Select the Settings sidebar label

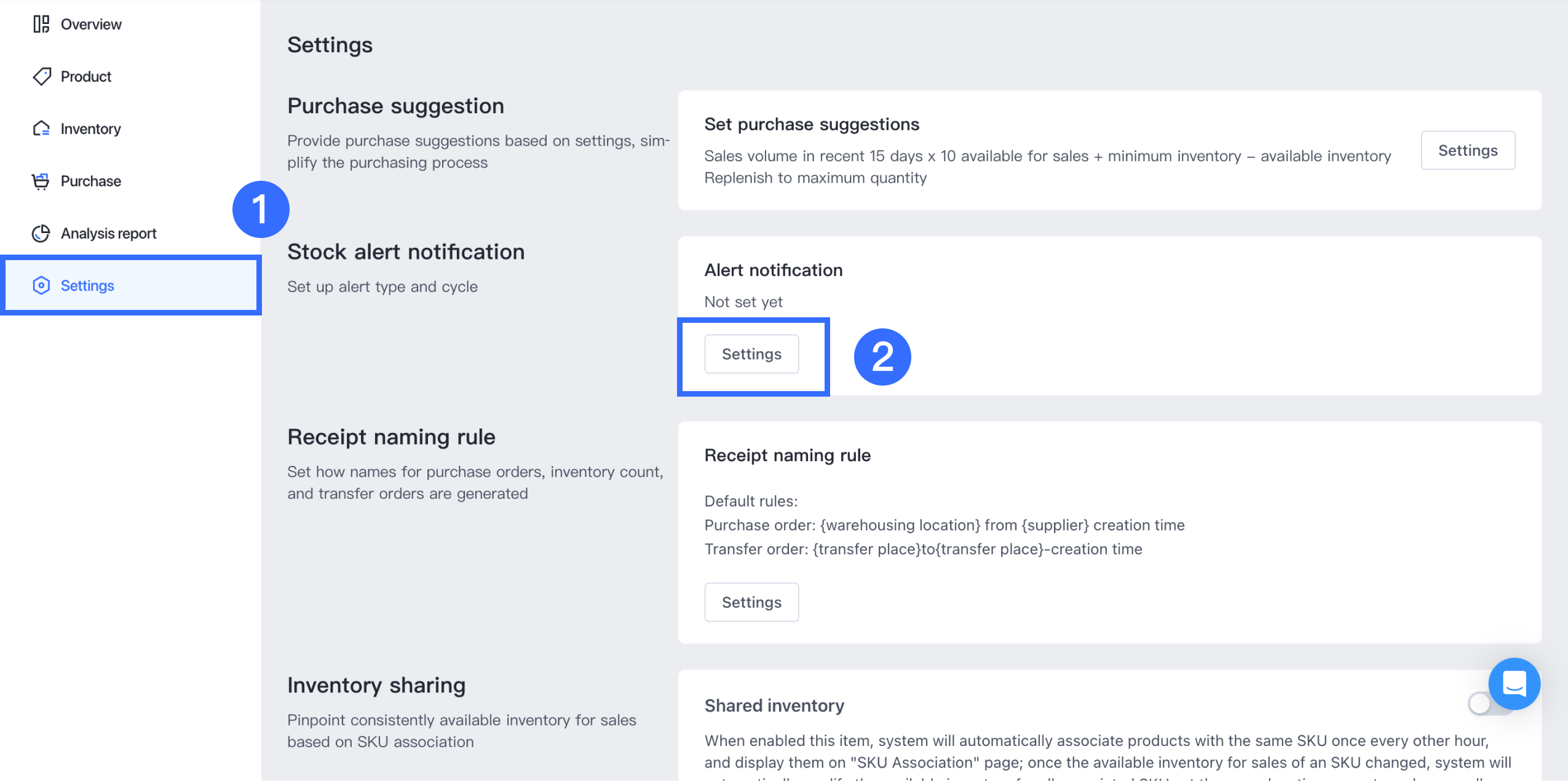coord(87,285)
